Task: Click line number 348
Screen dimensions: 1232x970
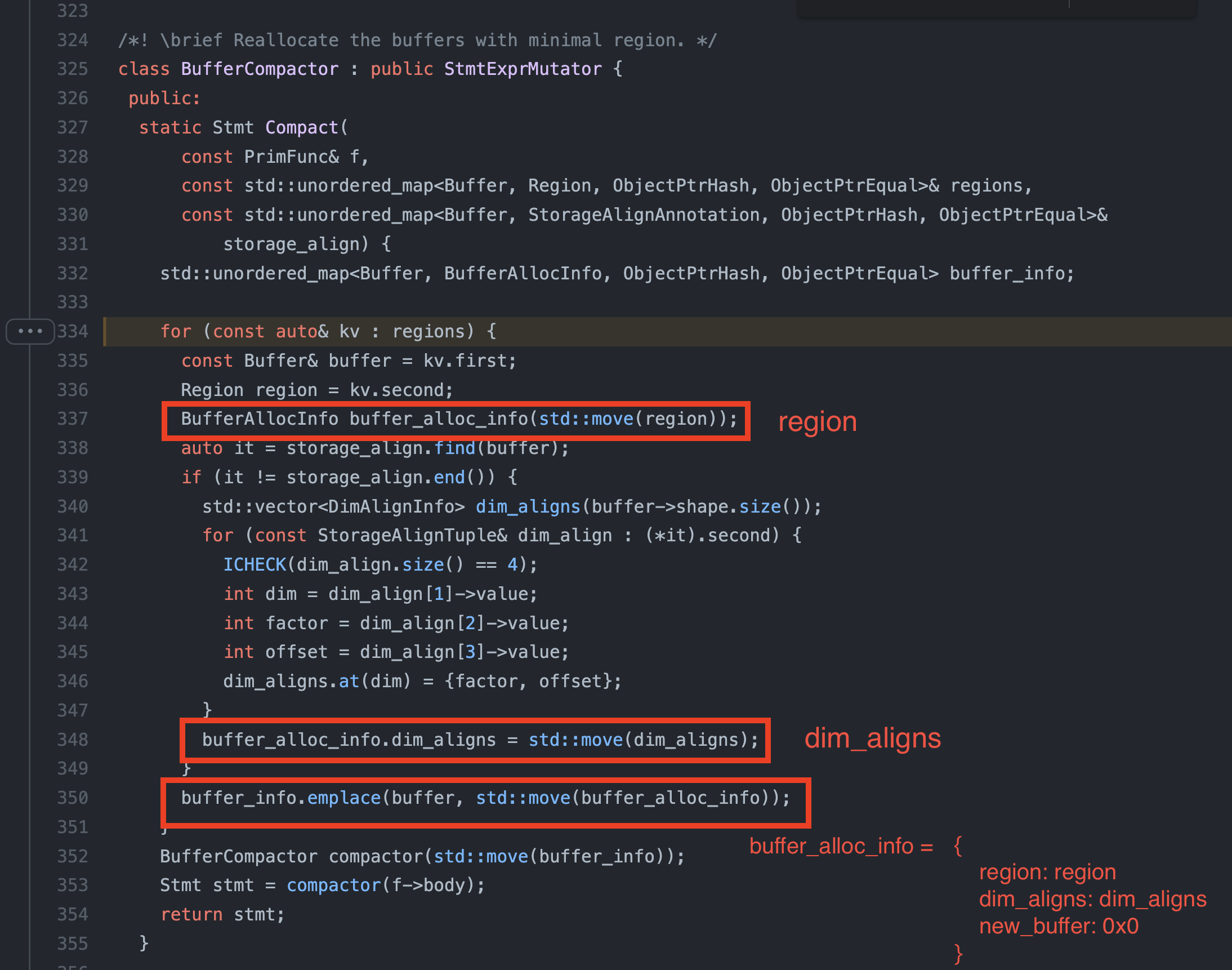Action: click(x=73, y=740)
